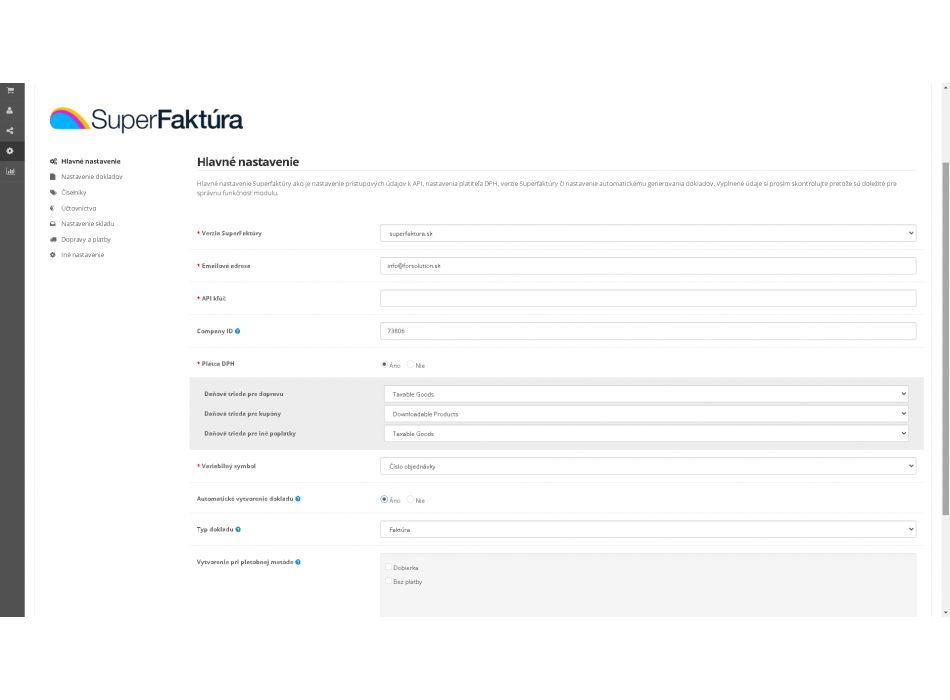This screenshot has height=700, width=950.
Task: Show help tooltip for Automatické vytvorenie dokladu
Action: pyautogui.click(x=297, y=499)
